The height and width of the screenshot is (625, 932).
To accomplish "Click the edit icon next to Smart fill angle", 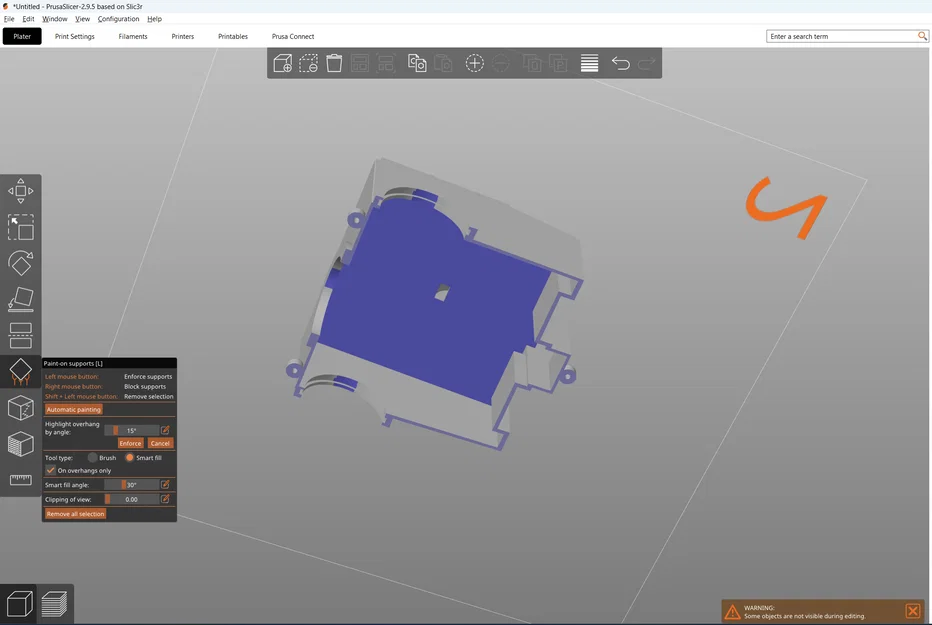I will pyautogui.click(x=165, y=485).
